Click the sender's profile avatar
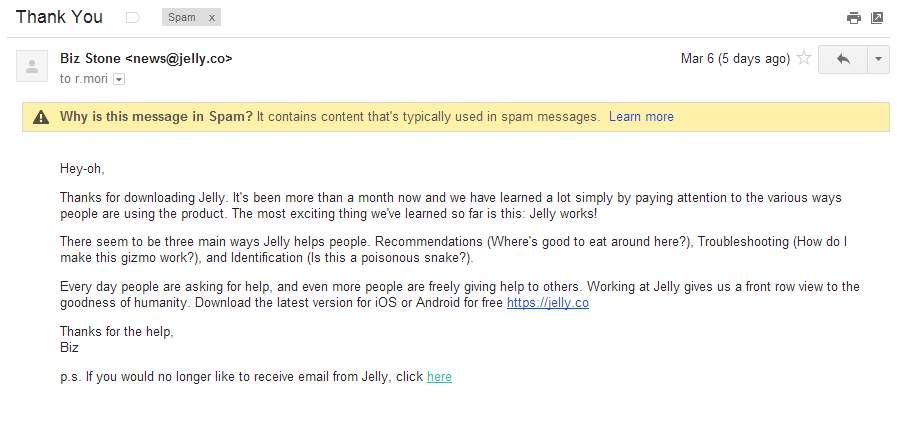 click(x=32, y=66)
